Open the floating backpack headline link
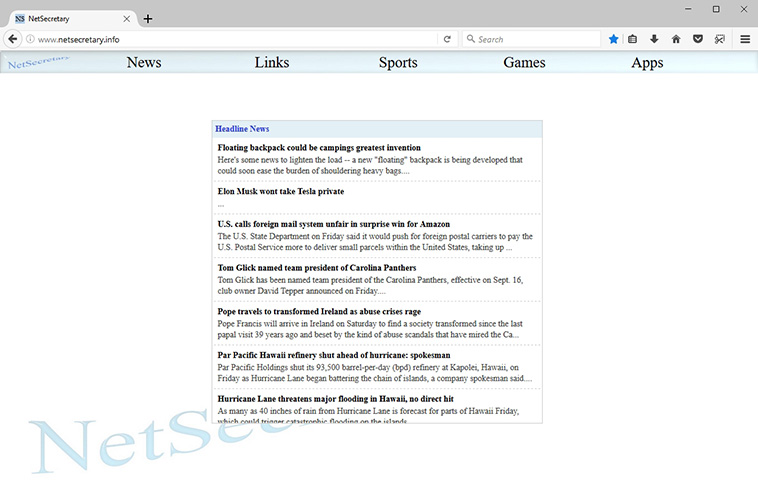 click(319, 148)
